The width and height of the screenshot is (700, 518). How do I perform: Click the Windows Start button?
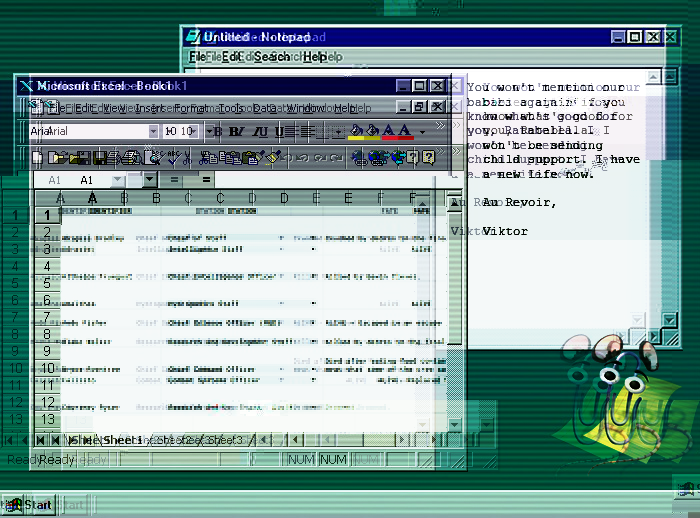[29, 505]
